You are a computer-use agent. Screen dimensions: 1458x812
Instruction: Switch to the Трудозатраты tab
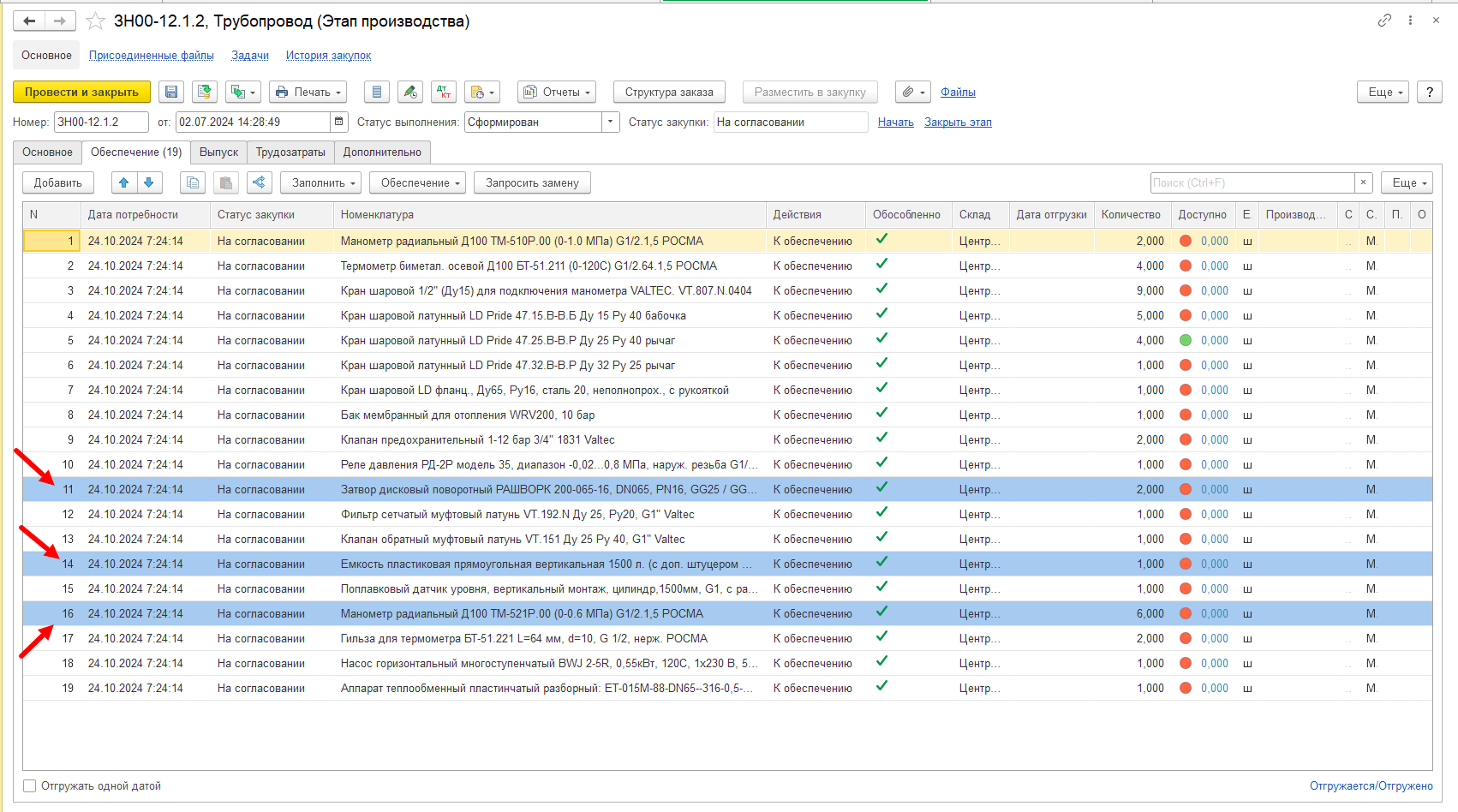(x=290, y=152)
